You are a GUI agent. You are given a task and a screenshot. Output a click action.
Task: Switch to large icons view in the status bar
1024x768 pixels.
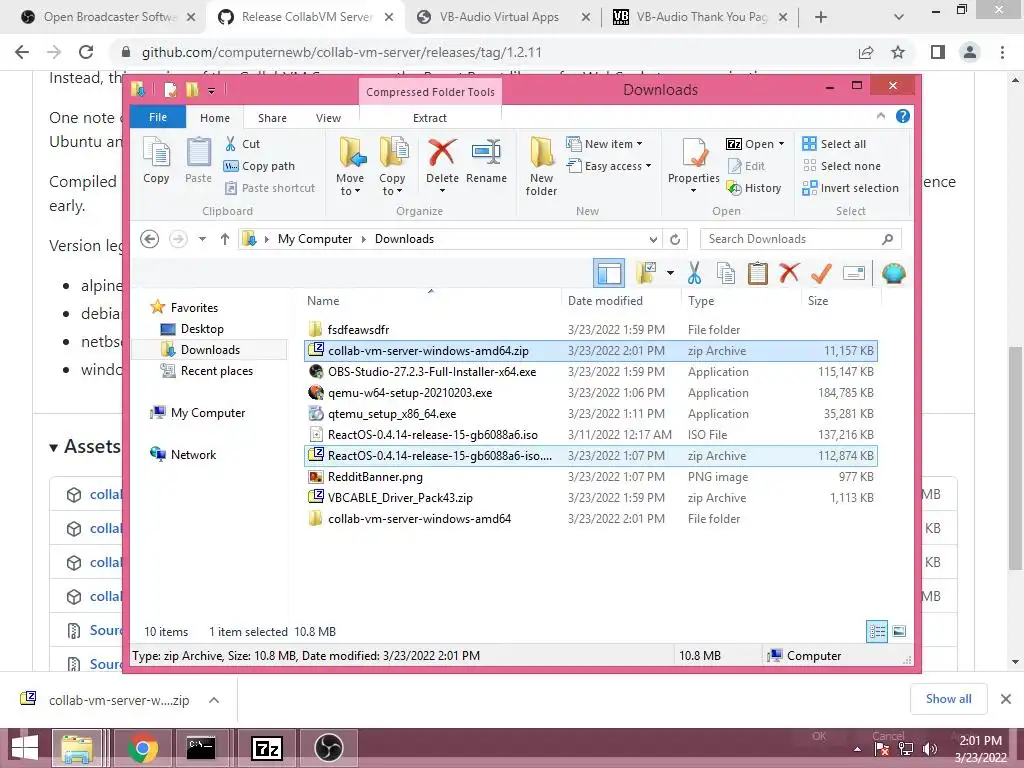click(899, 631)
